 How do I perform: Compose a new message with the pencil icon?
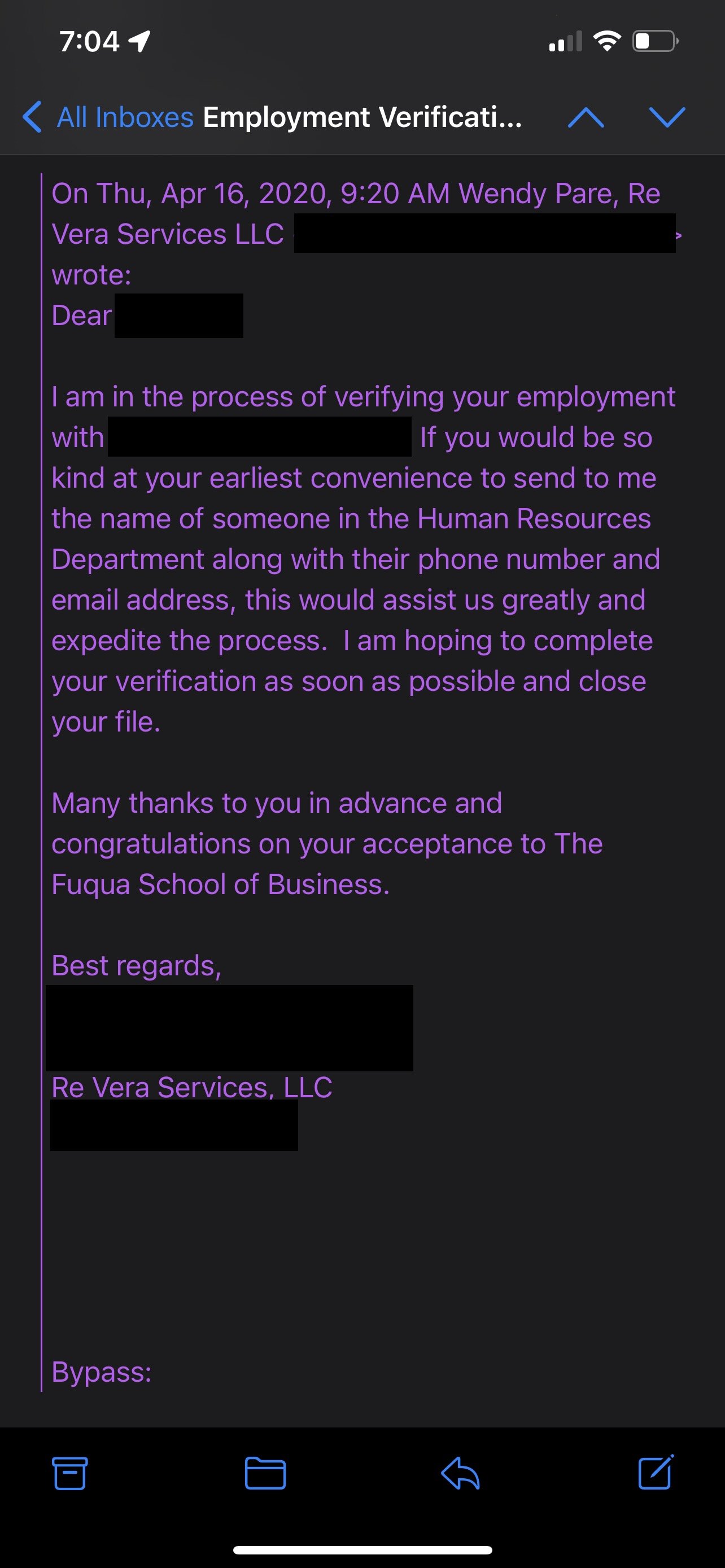656,1473
